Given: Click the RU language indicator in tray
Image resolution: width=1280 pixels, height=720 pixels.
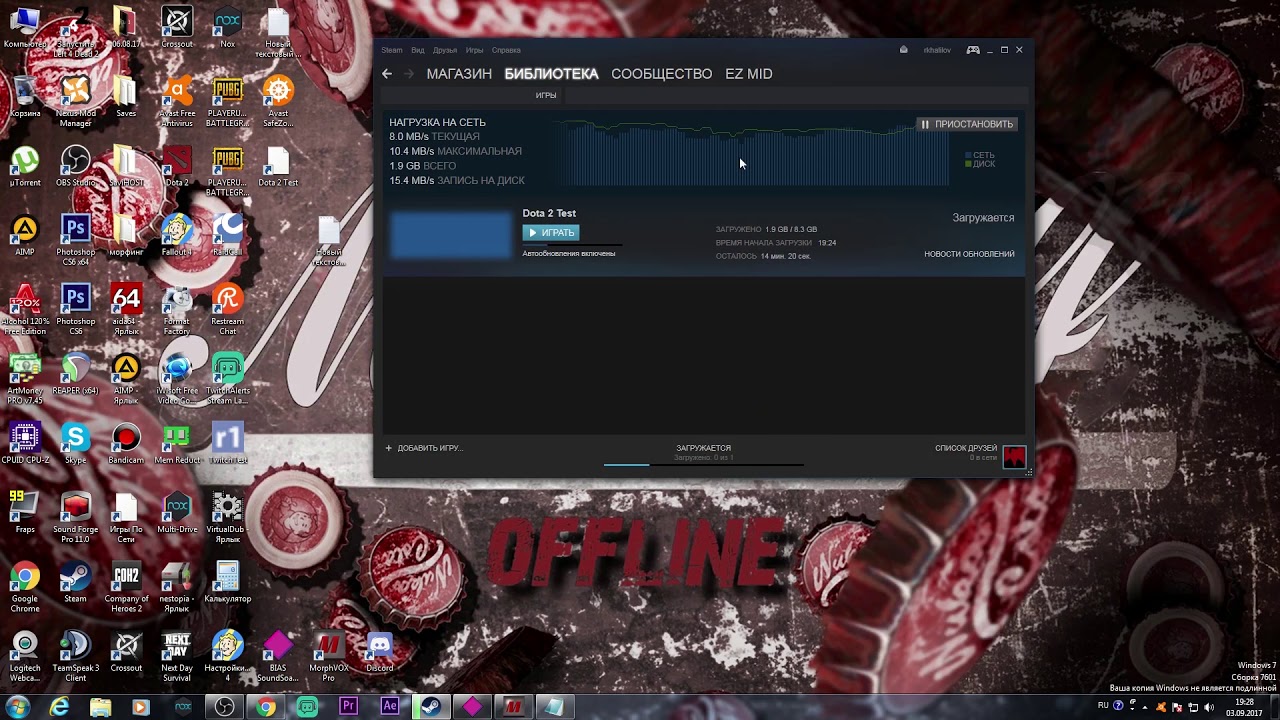Looking at the screenshot, I should [x=1104, y=706].
